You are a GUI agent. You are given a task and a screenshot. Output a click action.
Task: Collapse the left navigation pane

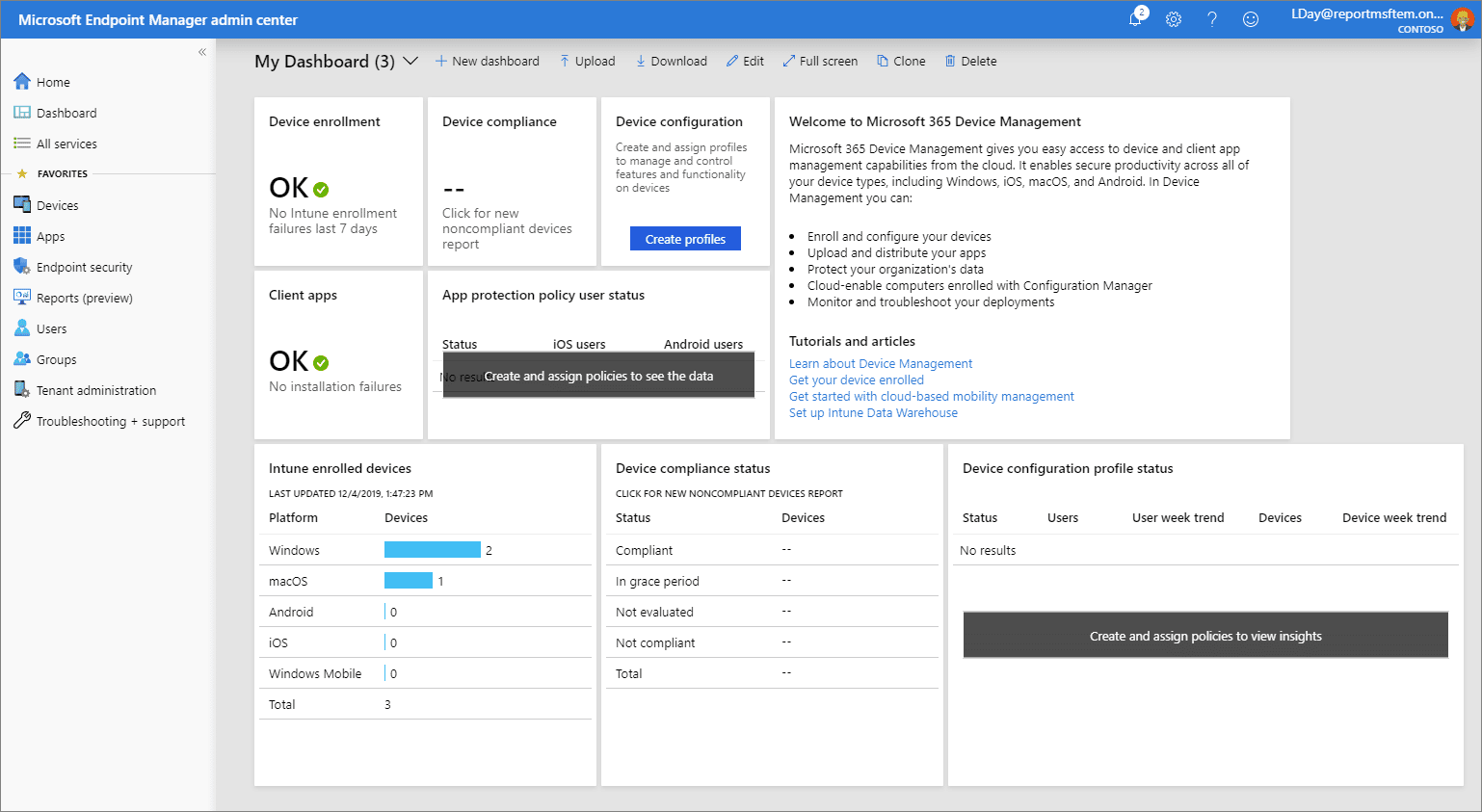(202, 52)
